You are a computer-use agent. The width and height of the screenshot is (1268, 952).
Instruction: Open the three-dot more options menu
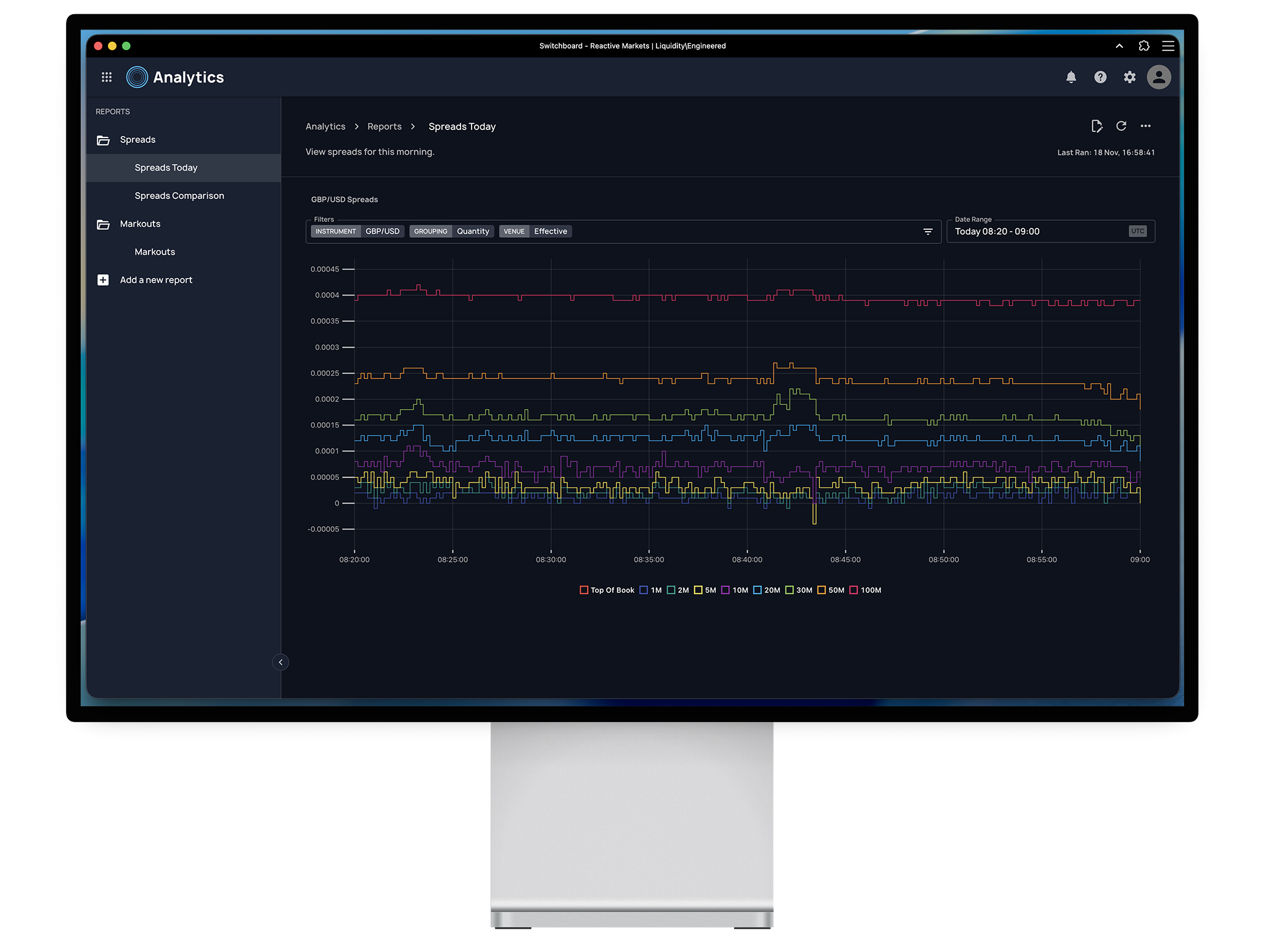point(1145,126)
